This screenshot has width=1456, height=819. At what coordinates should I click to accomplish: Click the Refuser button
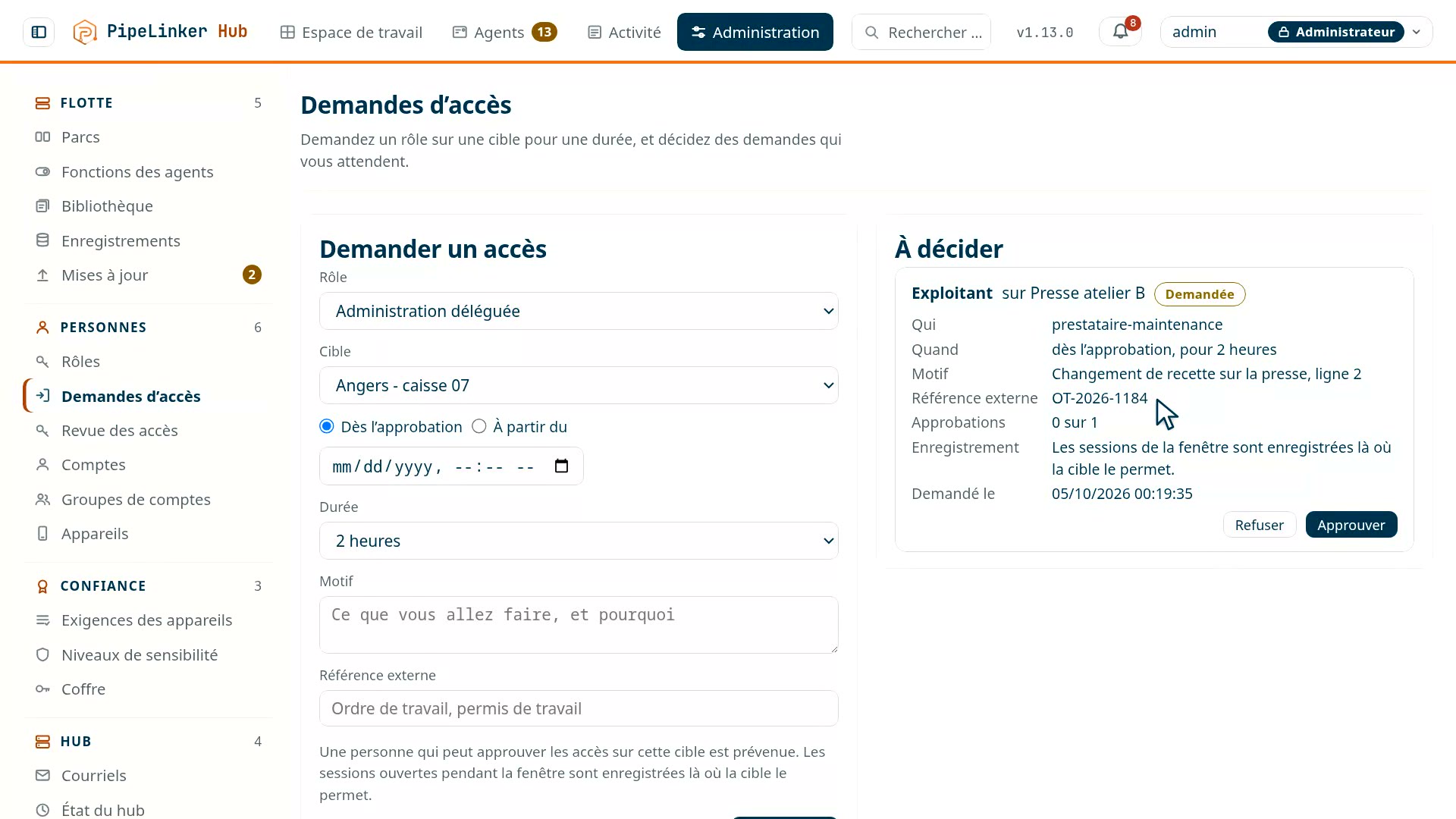[1260, 525]
